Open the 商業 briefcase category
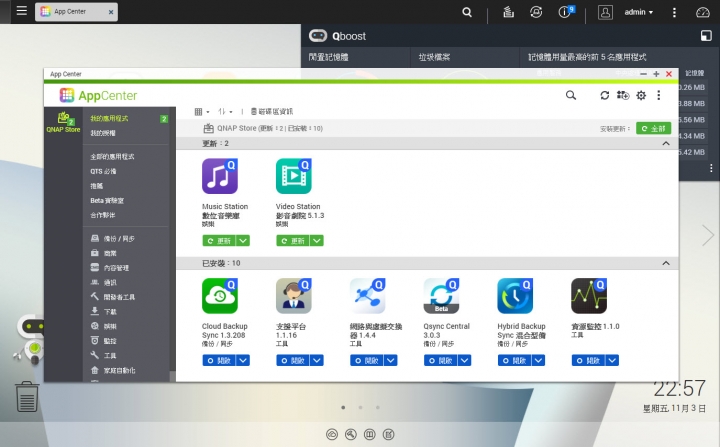This screenshot has width=720, height=447. pyautogui.click(x=104, y=253)
